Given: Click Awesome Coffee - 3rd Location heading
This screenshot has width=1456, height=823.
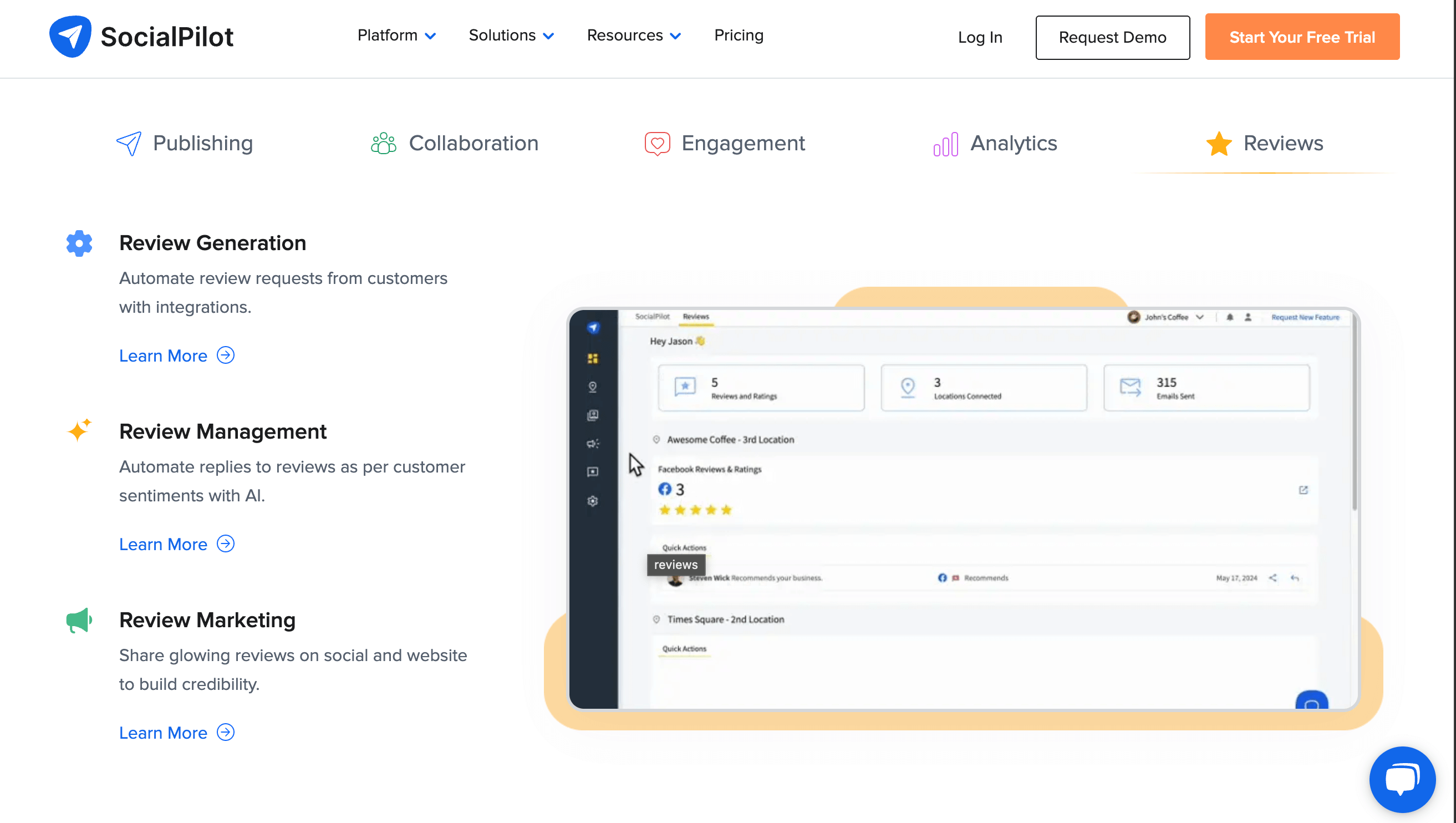Looking at the screenshot, I should 730,439.
